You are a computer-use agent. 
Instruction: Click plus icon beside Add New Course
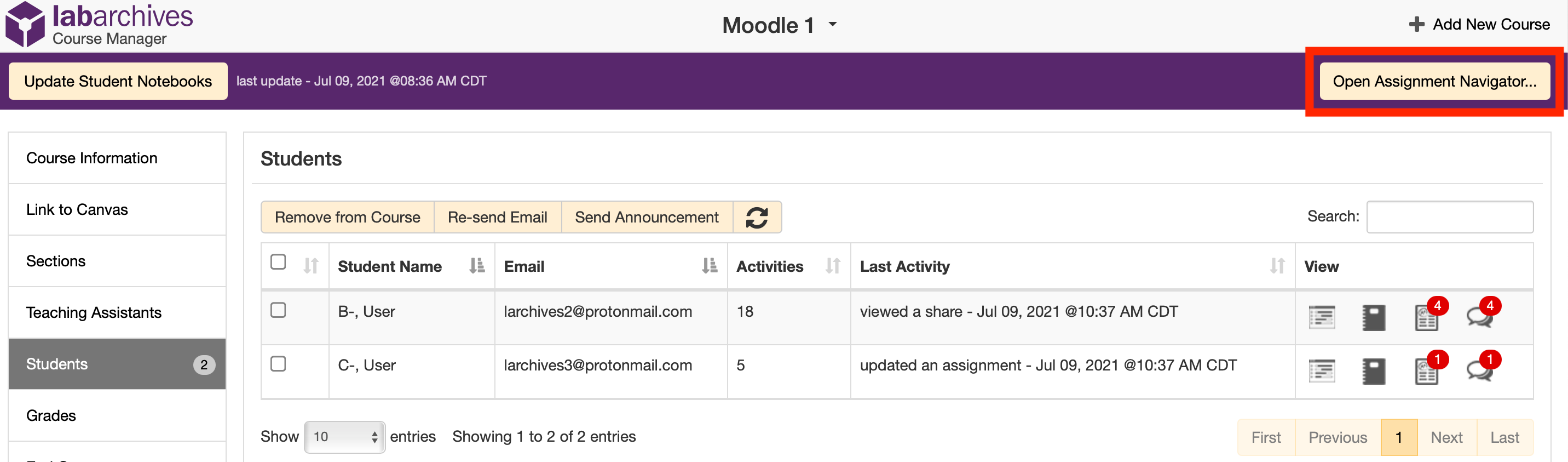(x=1416, y=24)
